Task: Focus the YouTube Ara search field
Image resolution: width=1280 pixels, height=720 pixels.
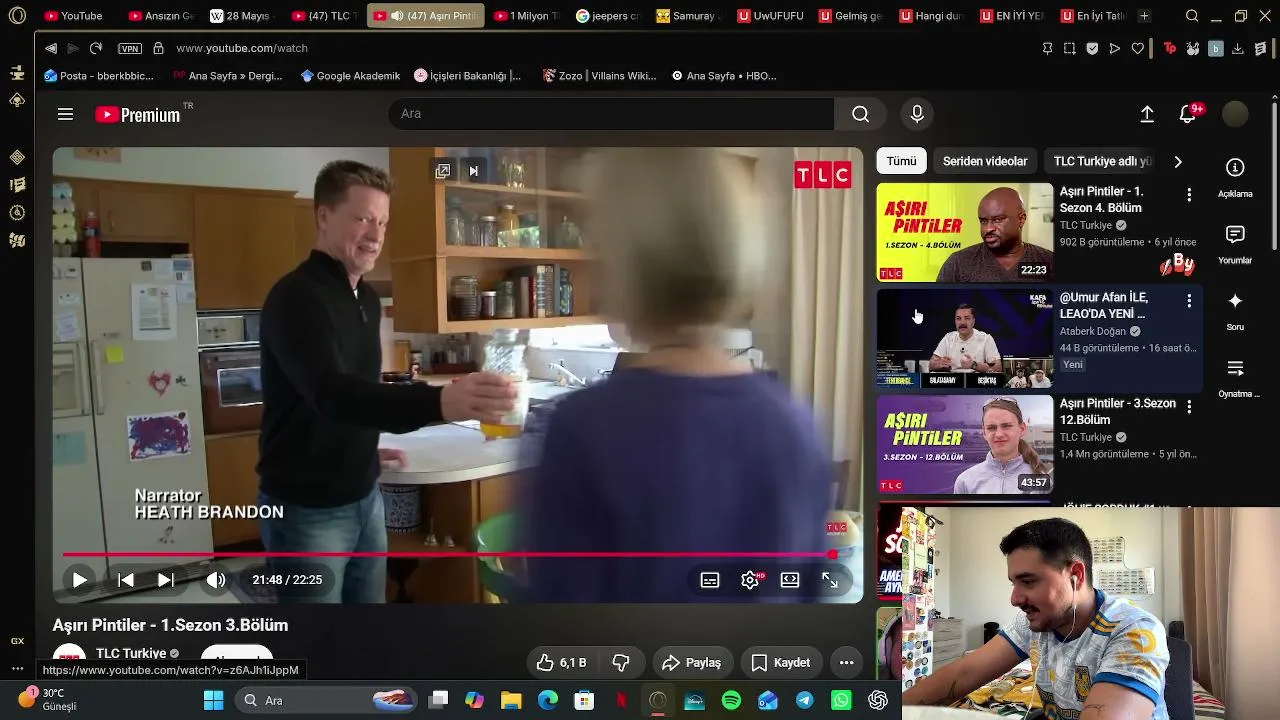Action: click(x=611, y=114)
